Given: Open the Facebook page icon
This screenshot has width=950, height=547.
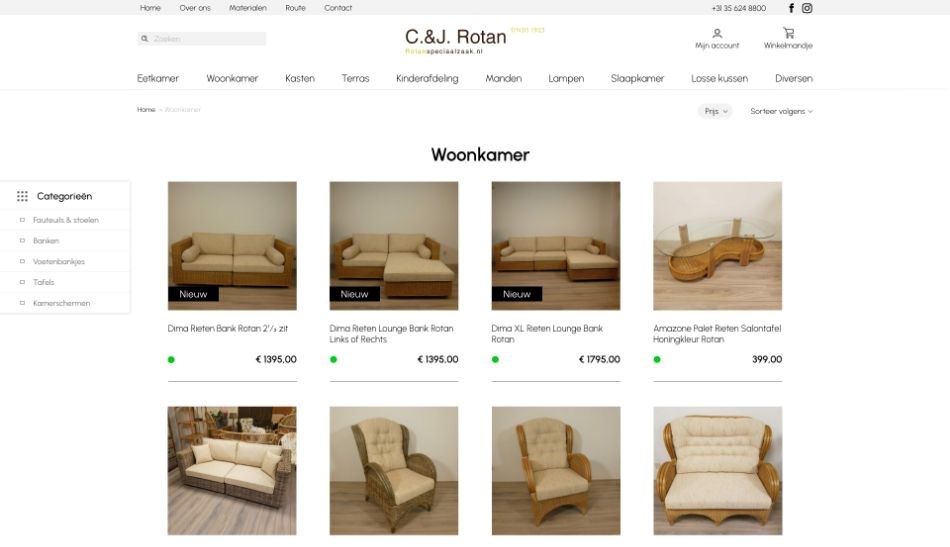Looking at the screenshot, I should pos(791,8).
